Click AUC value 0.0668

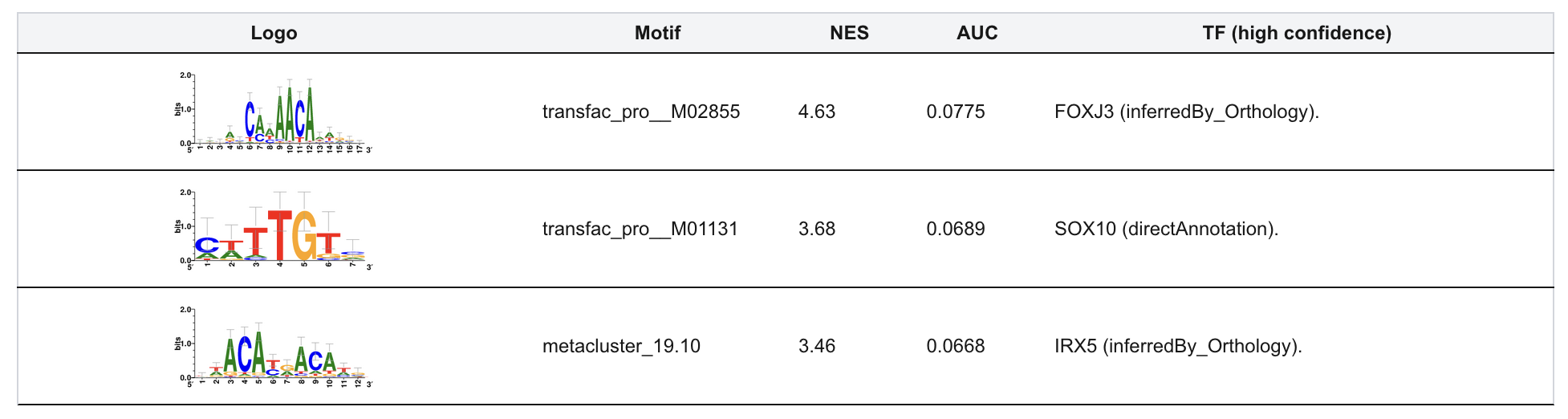tap(955, 346)
